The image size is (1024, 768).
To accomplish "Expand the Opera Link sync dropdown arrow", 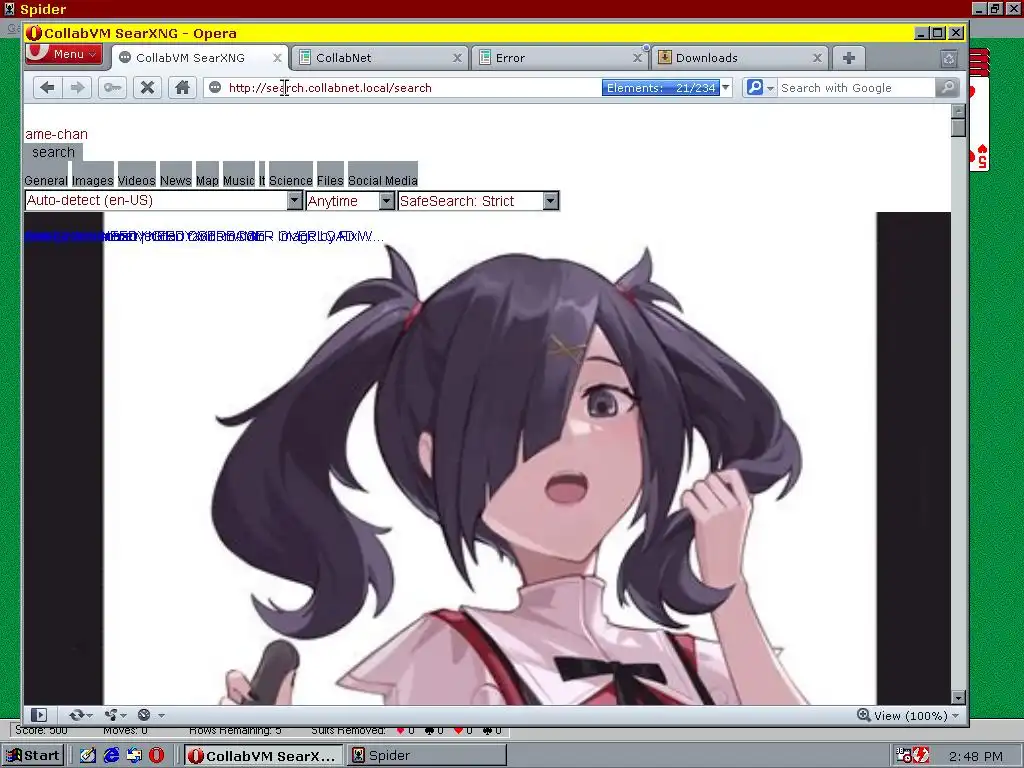I will [89, 716].
